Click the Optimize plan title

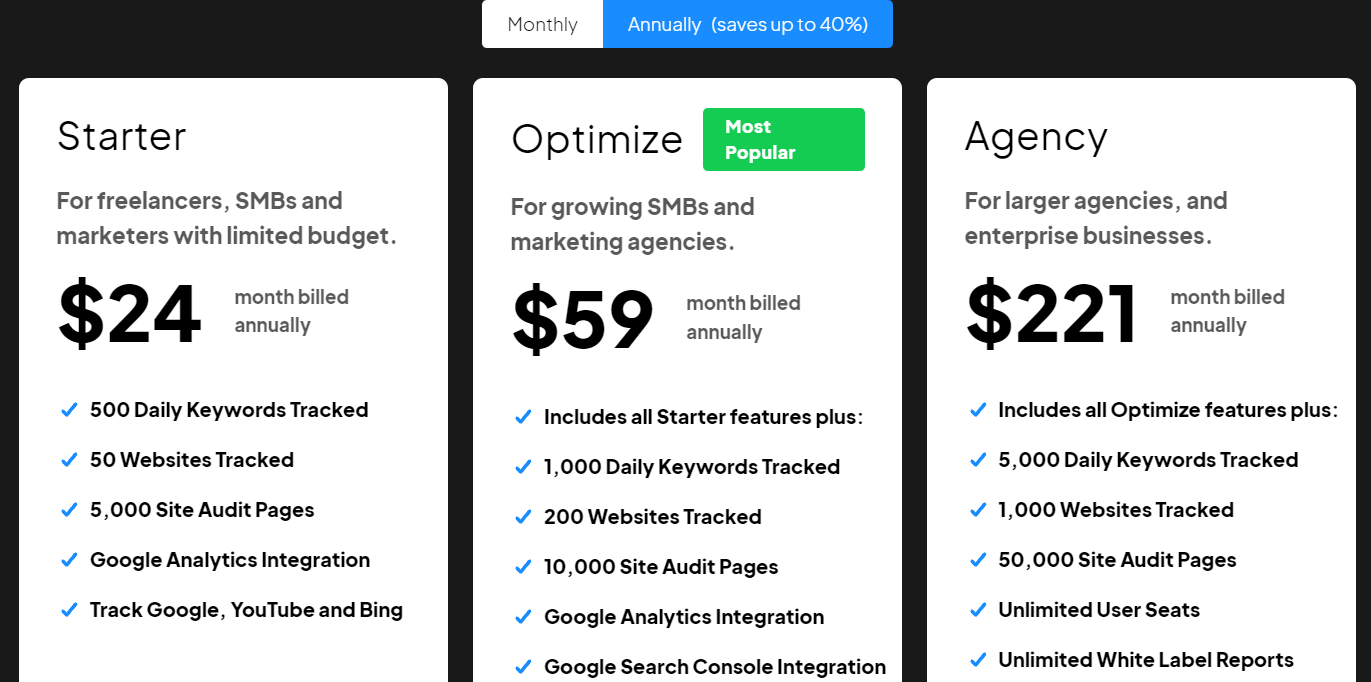pyautogui.click(x=597, y=139)
